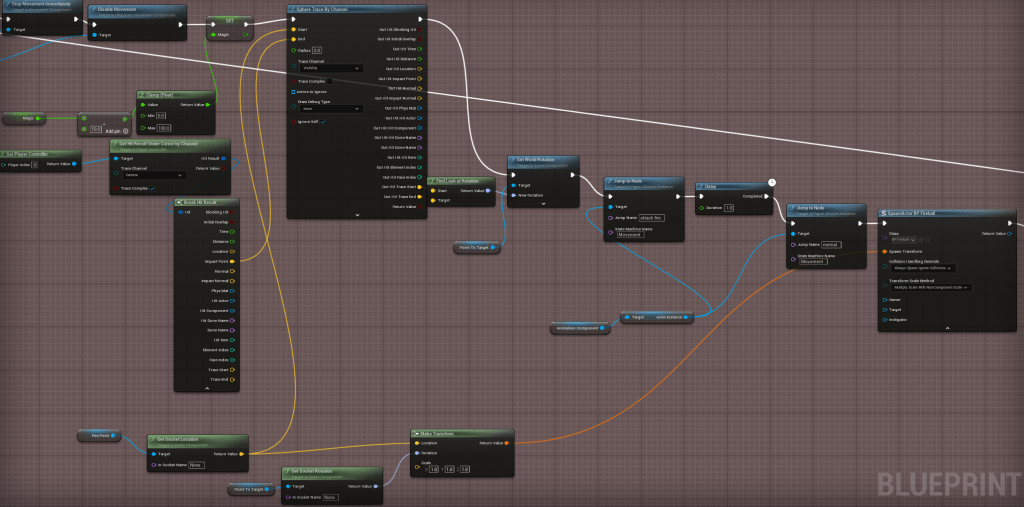Click the Duration field on Delay node
This screenshot has height=507, width=1024.
pos(729,208)
